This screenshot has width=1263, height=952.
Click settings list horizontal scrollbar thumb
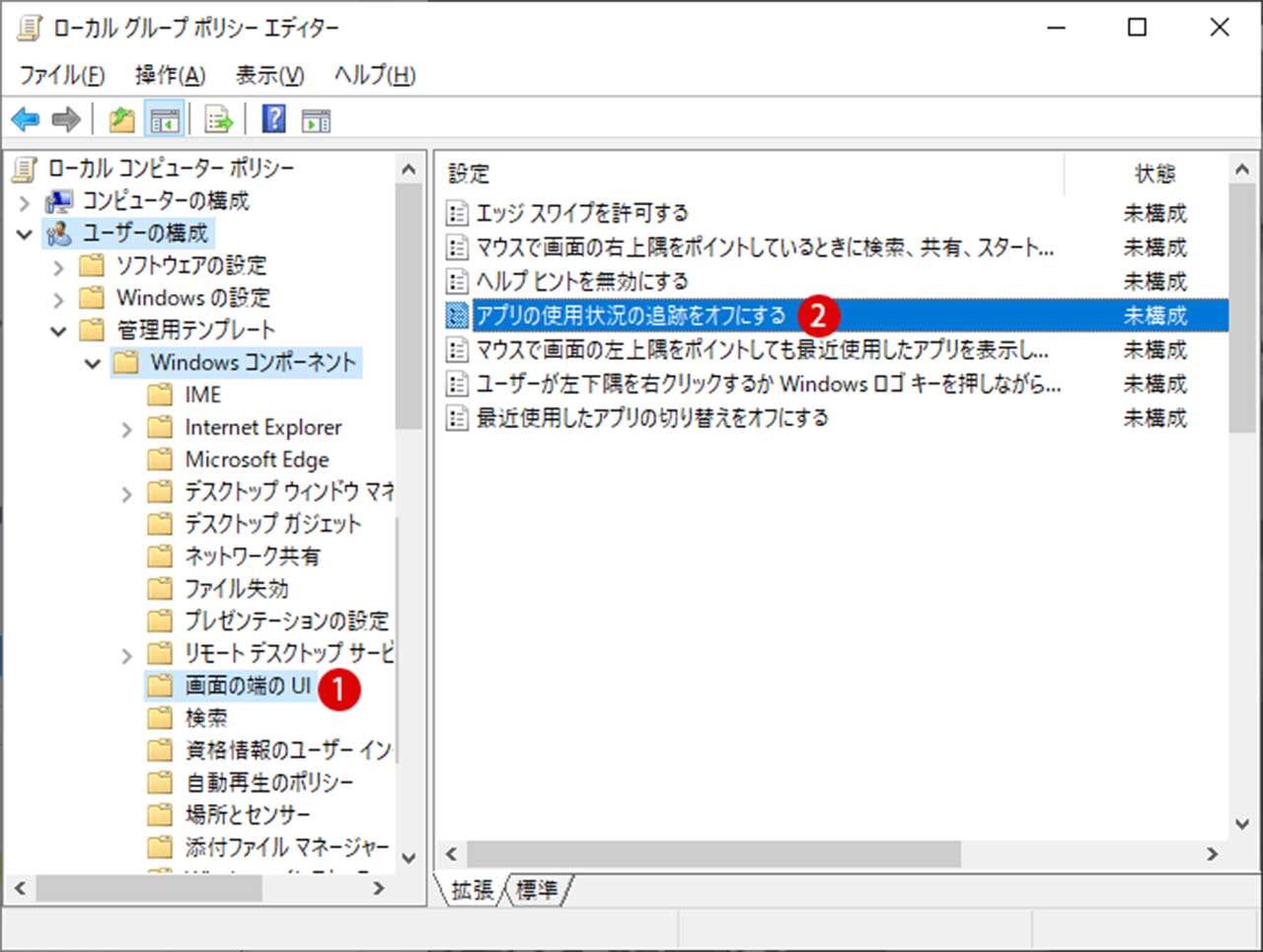click(713, 854)
